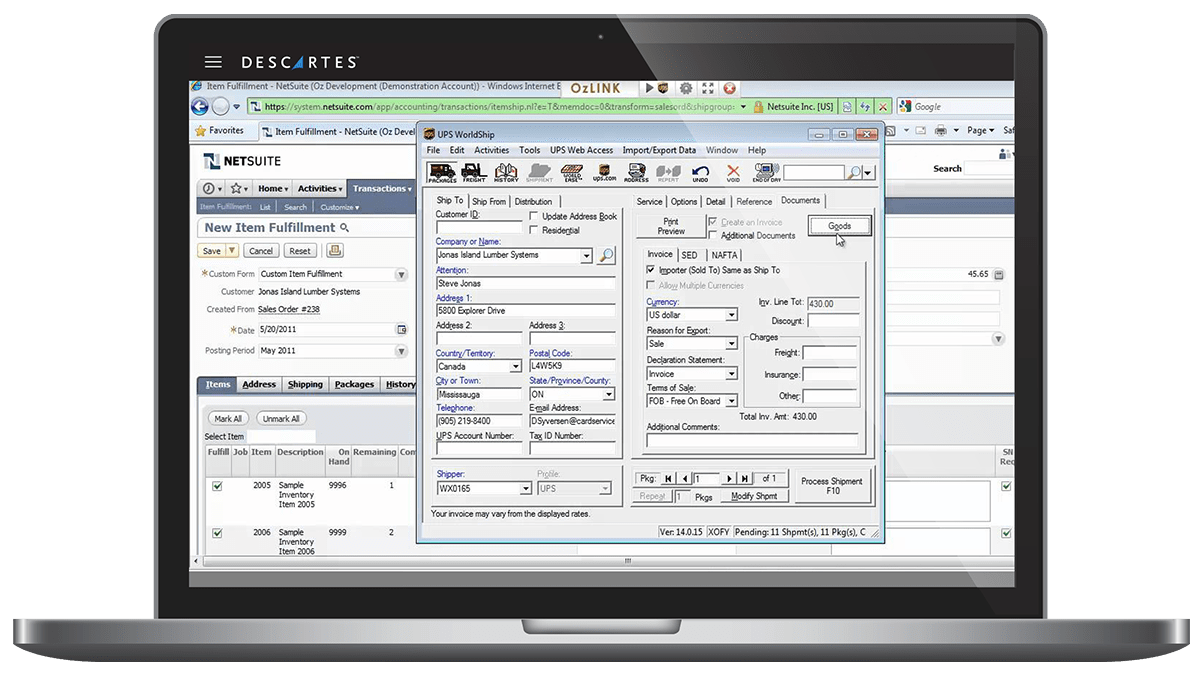The width and height of the screenshot is (1200, 673).
Task: Check the Residential checkbox
Action: point(534,230)
